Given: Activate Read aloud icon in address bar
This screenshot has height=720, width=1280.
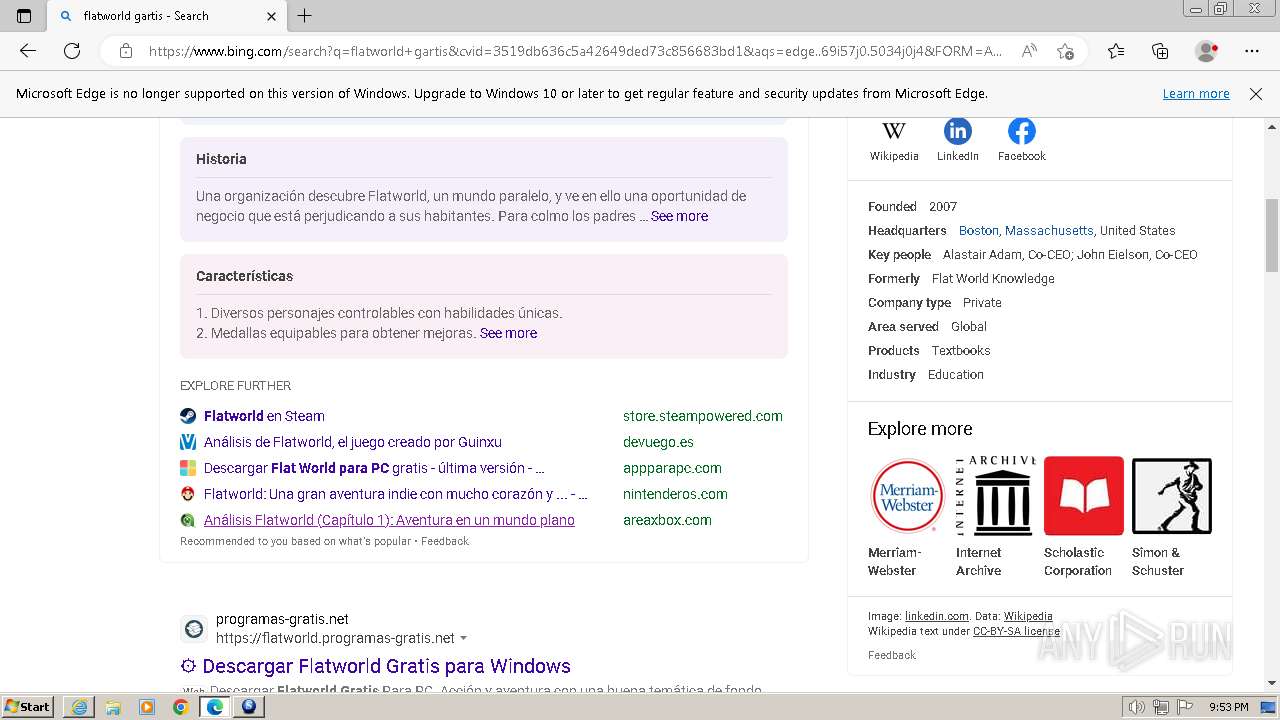Looking at the screenshot, I should tap(1028, 51).
